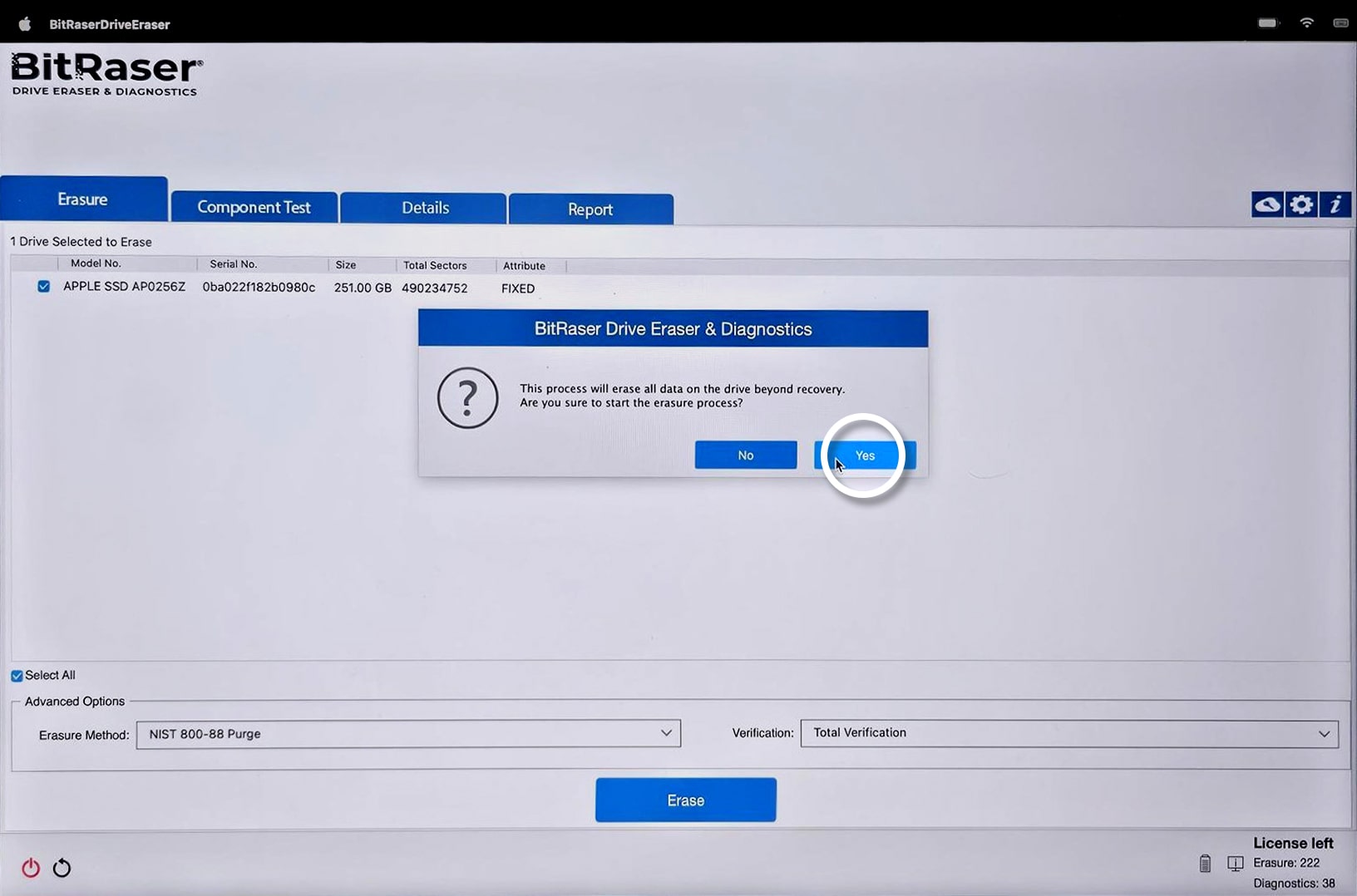This screenshot has height=896, width=1357.
Task: Open the Component Test tab
Action: pyautogui.click(x=254, y=208)
